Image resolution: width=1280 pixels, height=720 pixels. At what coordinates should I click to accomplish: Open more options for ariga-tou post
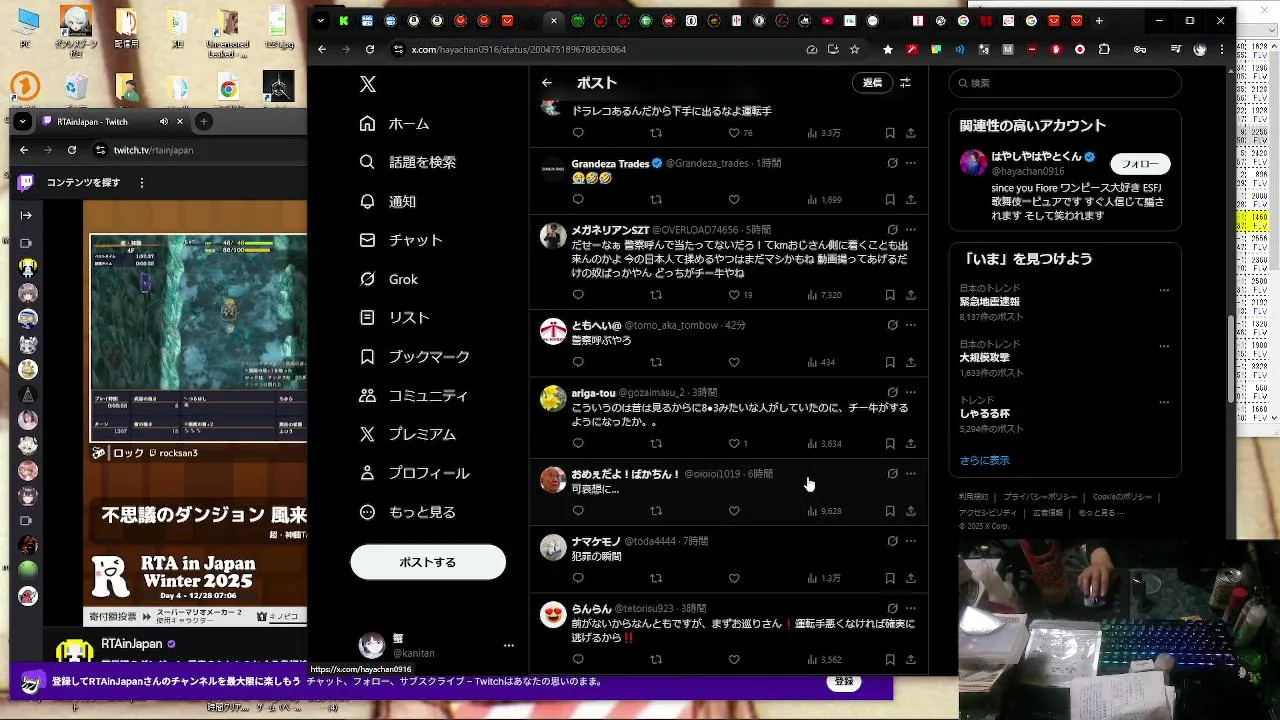point(911,392)
